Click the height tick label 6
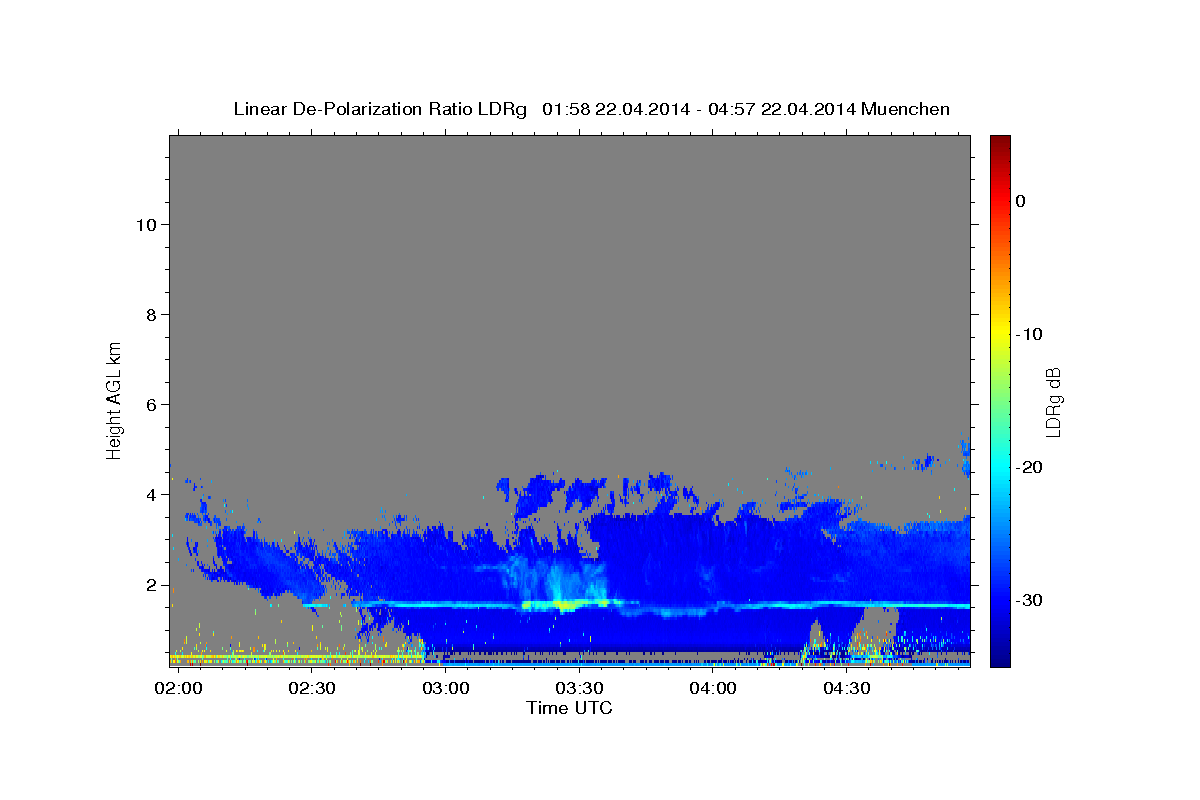 coord(149,404)
